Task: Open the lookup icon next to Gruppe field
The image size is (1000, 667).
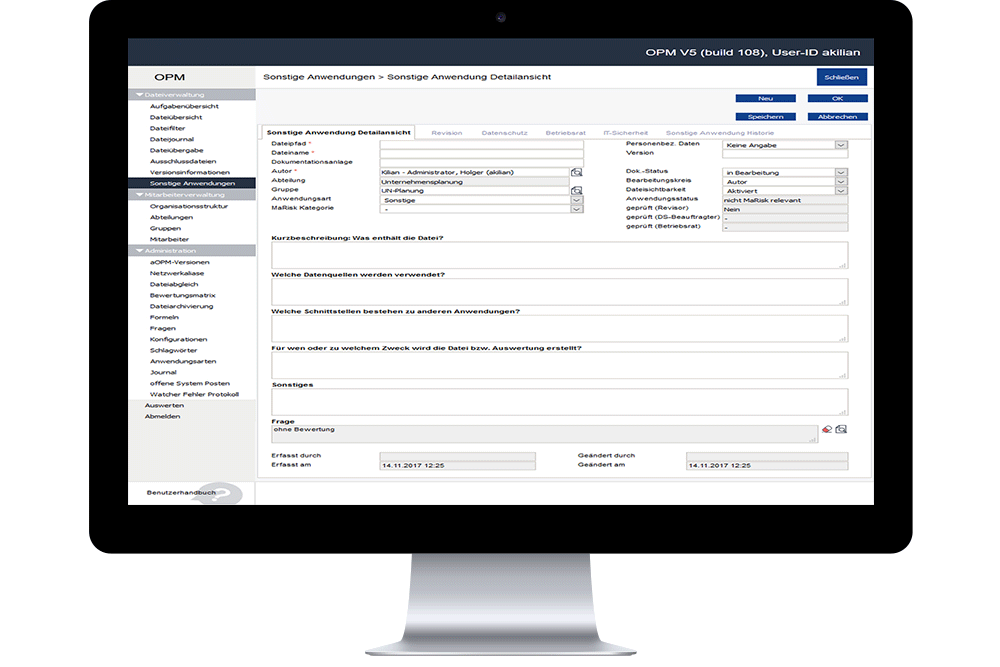Action: click(575, 191)
